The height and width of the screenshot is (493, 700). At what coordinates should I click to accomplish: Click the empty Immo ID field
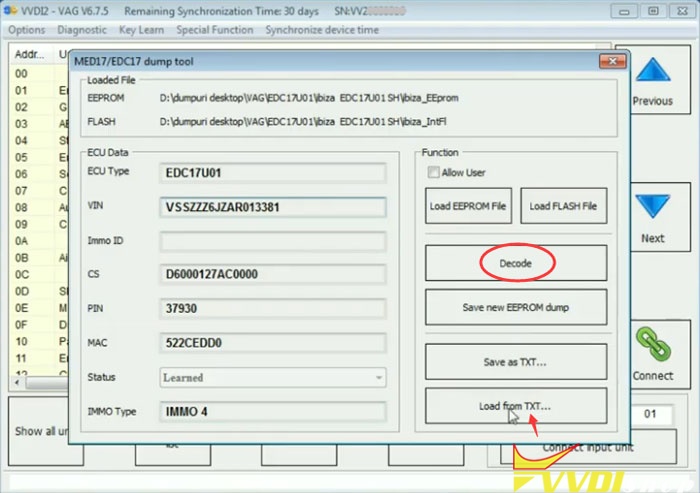[x=273, y=241]
